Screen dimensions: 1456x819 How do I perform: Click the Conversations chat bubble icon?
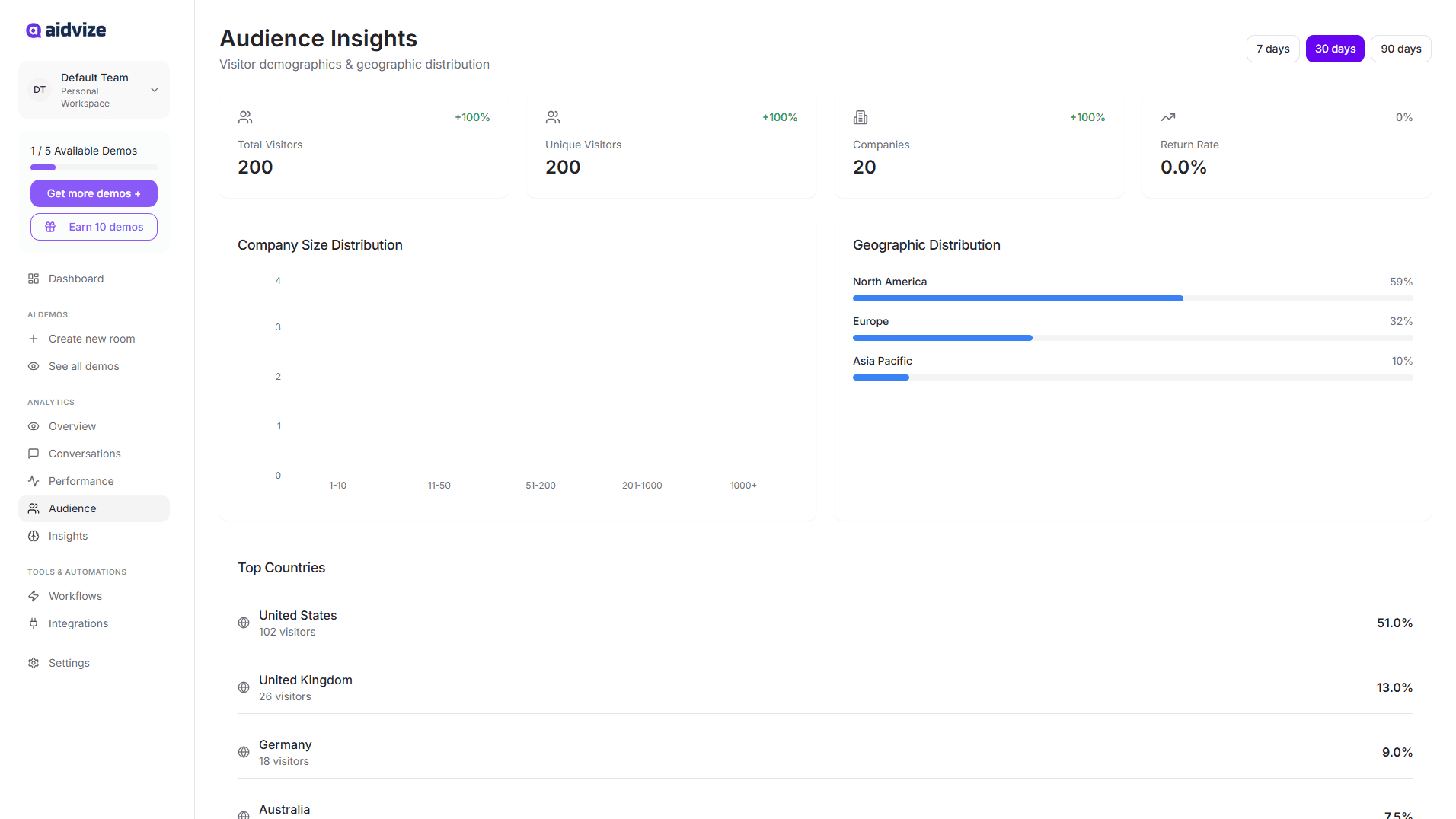(x=34, y=454)
